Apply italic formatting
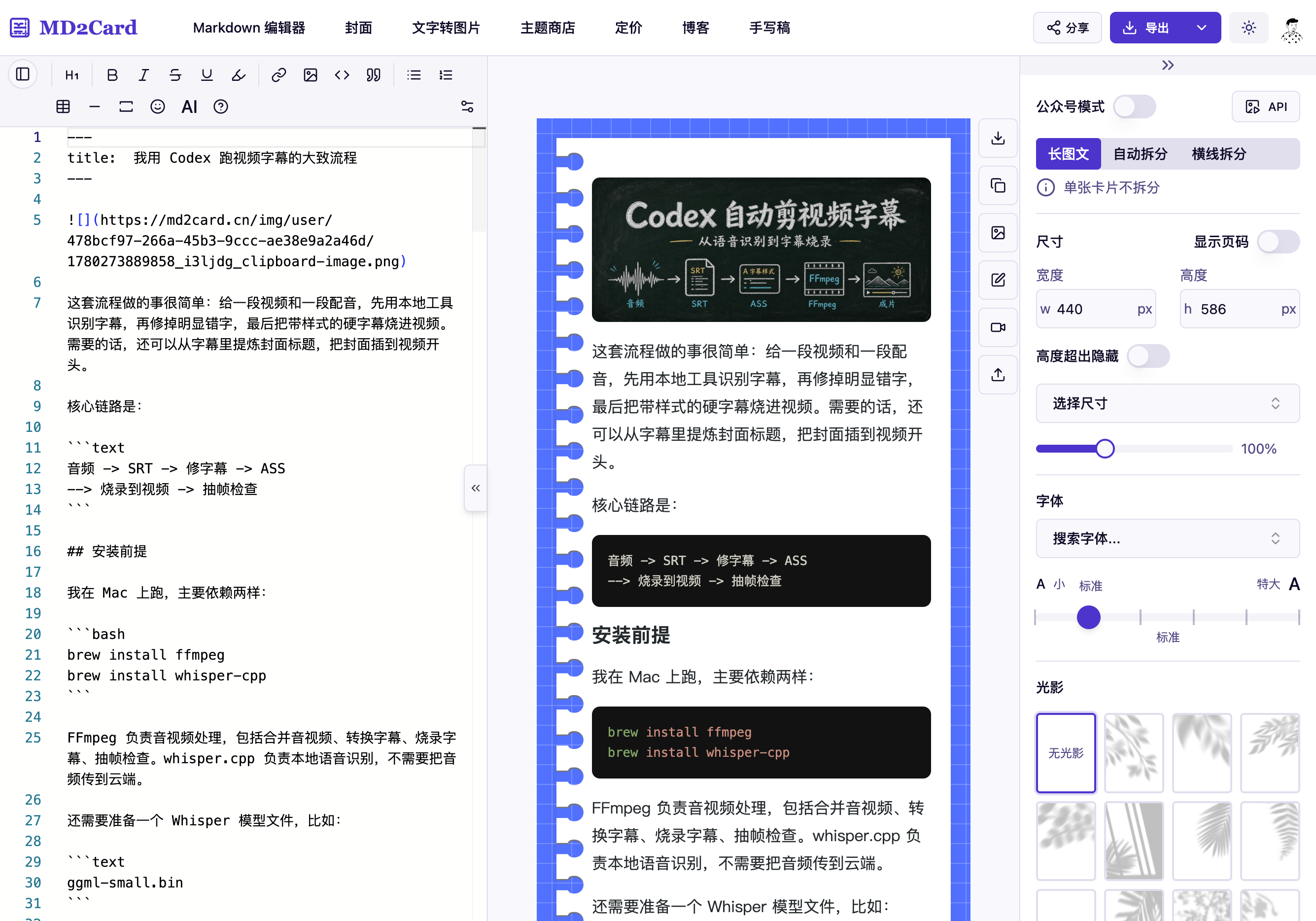1316x921 pixels. point(144,75)
